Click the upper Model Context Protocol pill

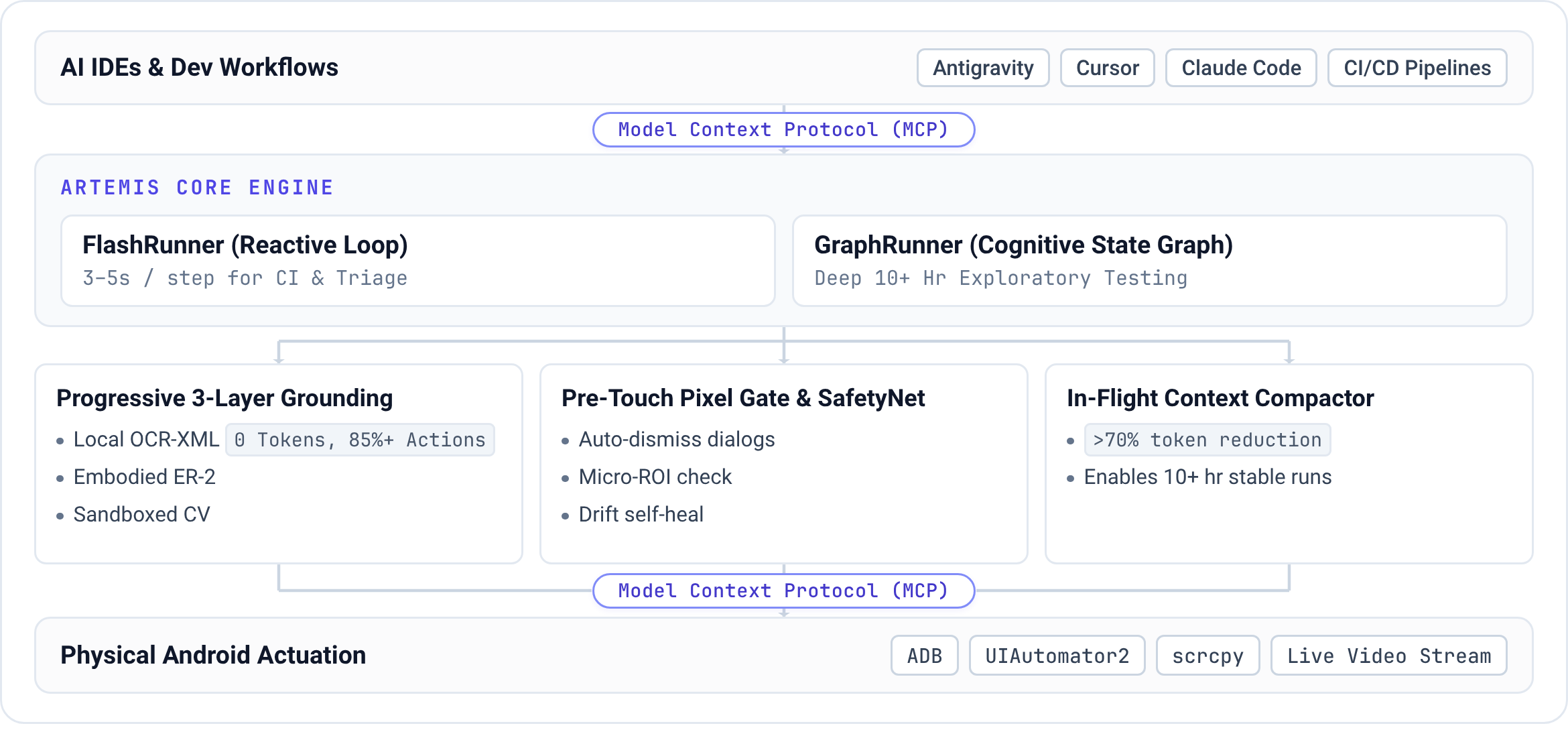(783, 129)
